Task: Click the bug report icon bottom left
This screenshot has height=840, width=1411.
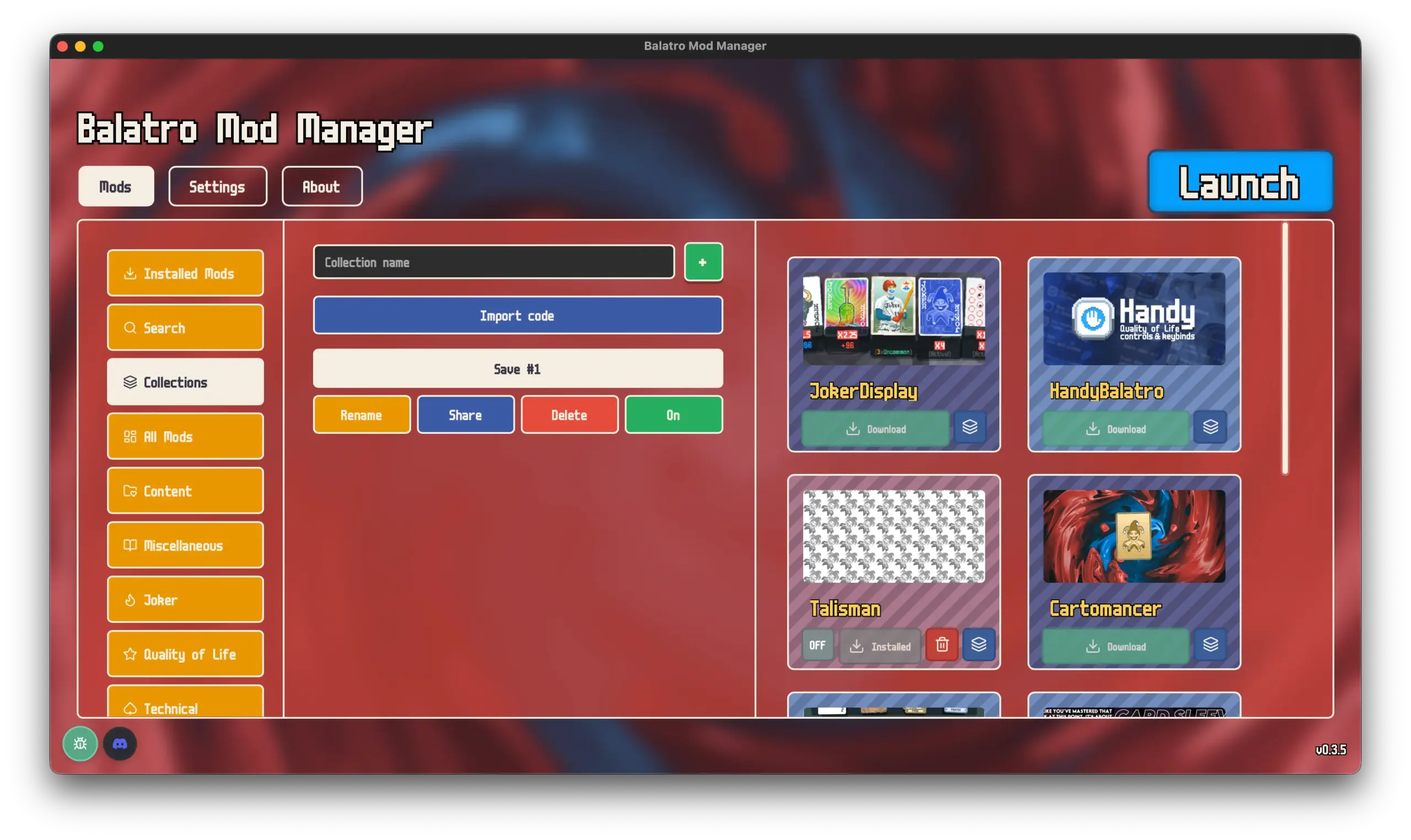Action: (79, 743)
